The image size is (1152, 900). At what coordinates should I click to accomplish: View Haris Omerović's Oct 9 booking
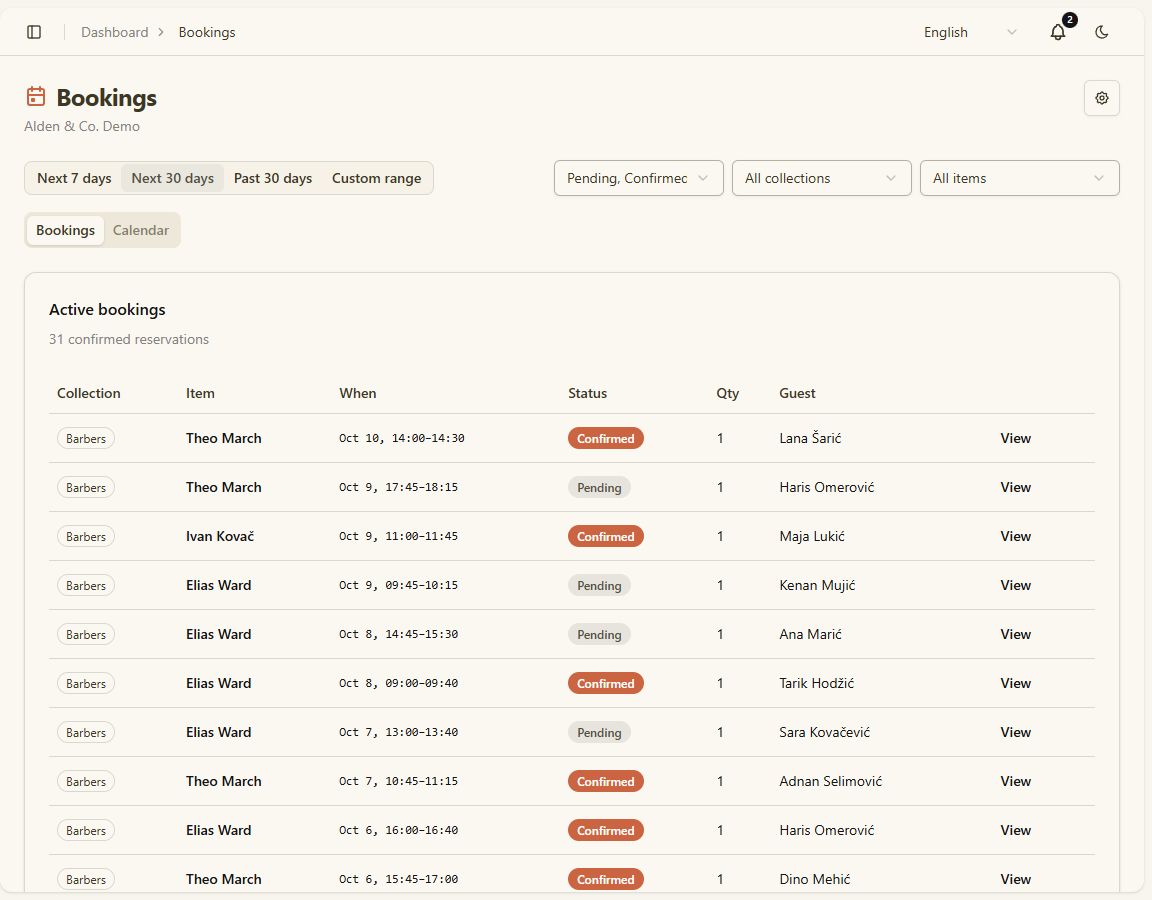tap(1015, 487)
